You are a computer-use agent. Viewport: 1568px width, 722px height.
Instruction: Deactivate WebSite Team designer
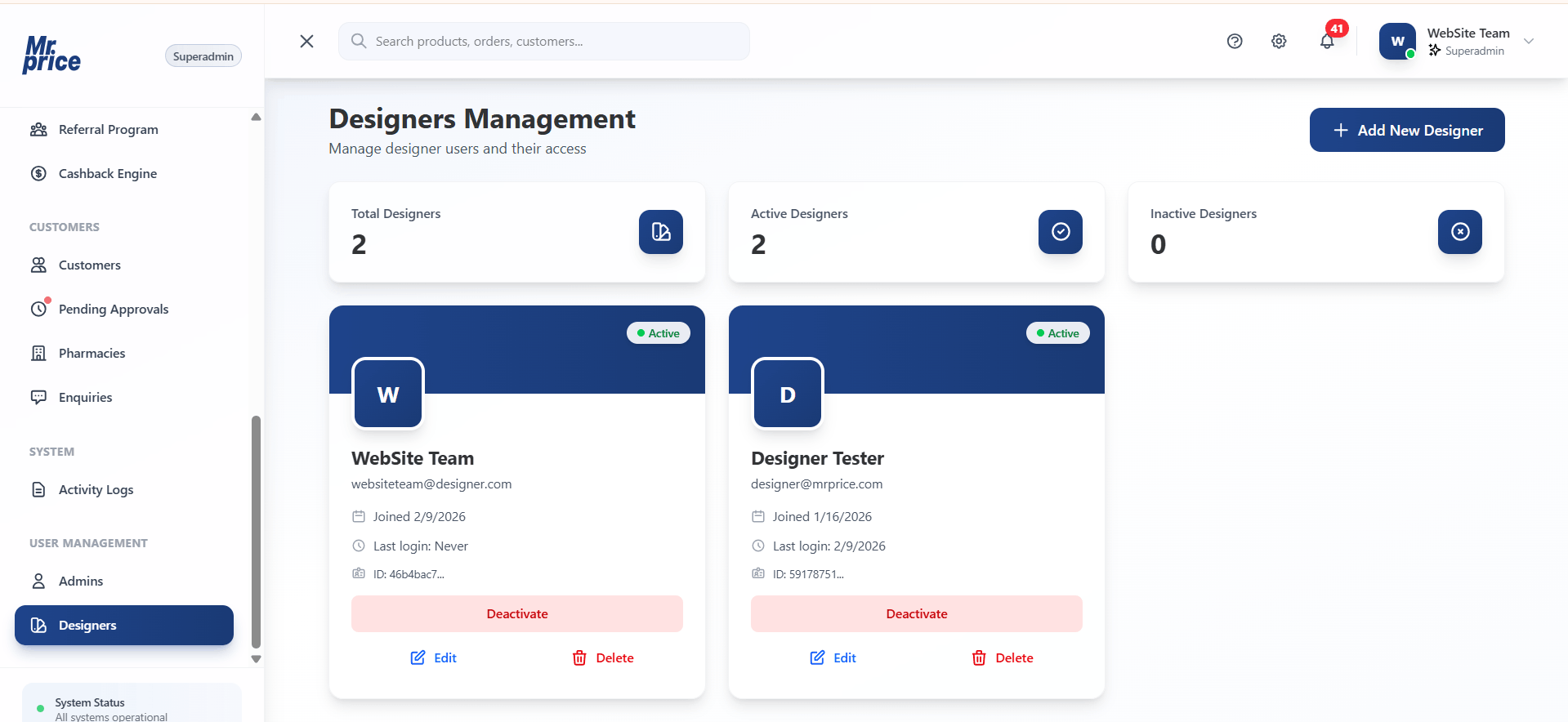[x=517, y=613]
